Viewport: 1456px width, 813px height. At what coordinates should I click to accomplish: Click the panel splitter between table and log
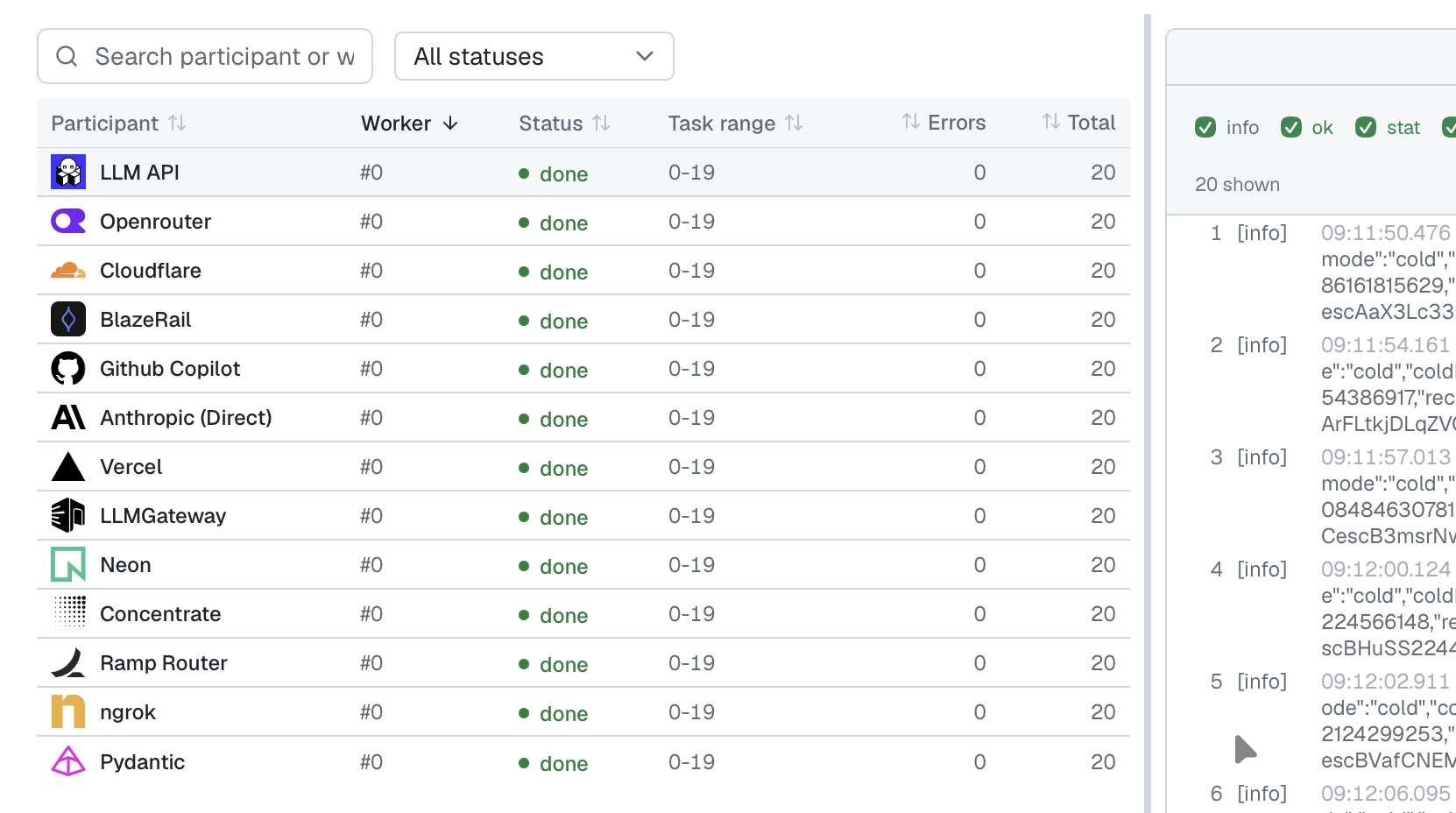click(1148, 414)
